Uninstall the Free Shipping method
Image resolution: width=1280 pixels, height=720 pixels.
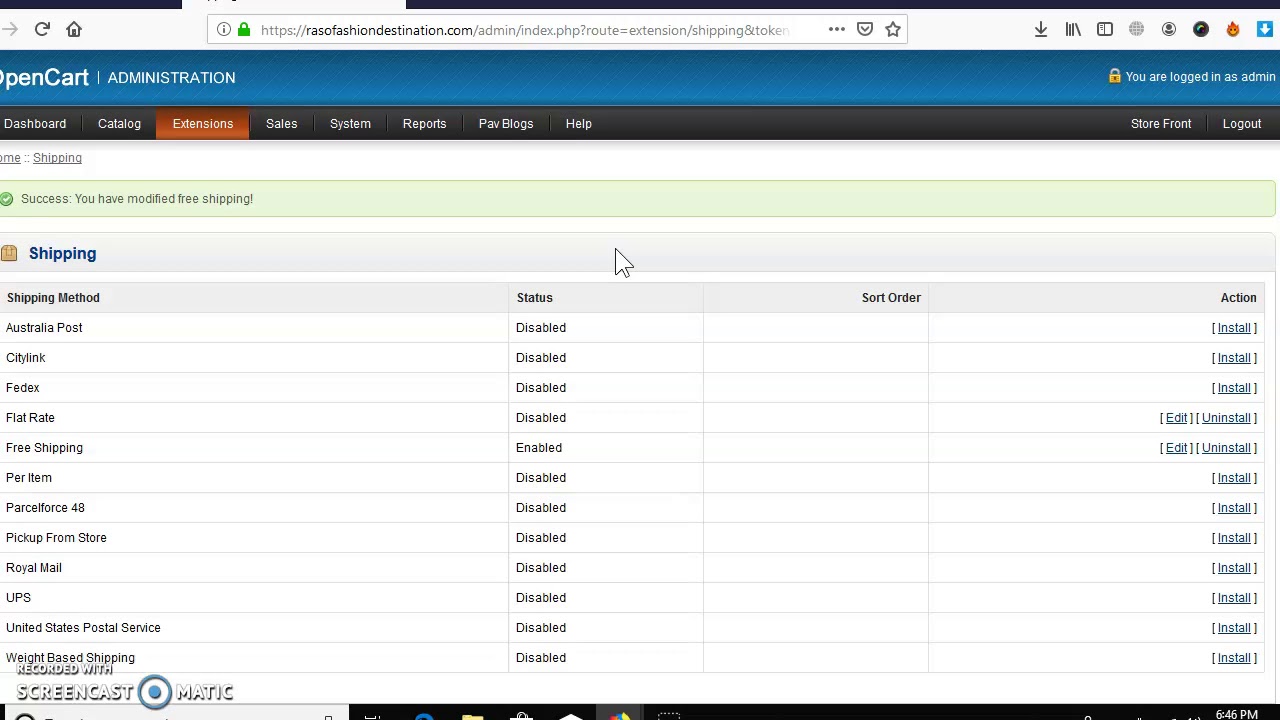pyautogui.click(x=1226, y=448)
